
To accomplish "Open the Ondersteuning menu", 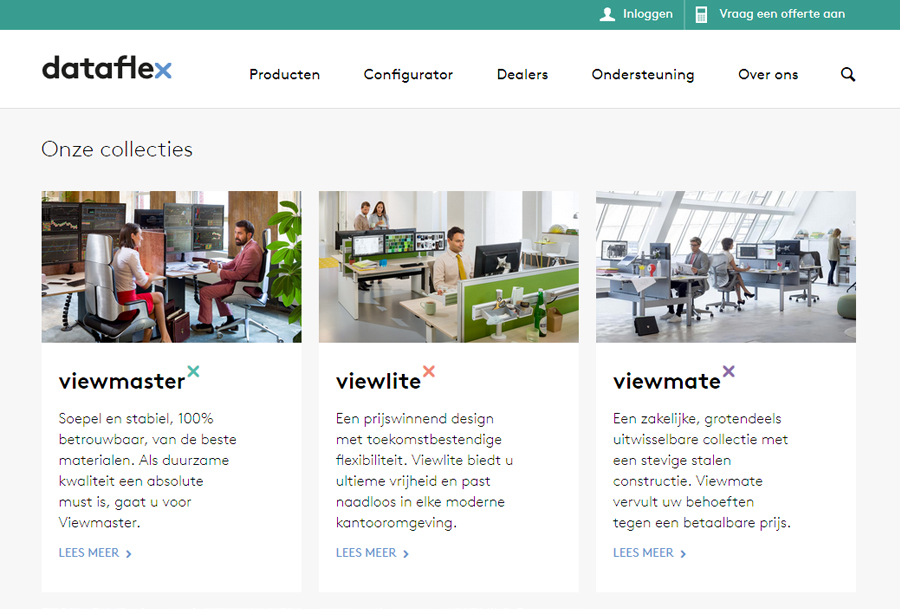I will pyautogui.click(x=643, y=75).
